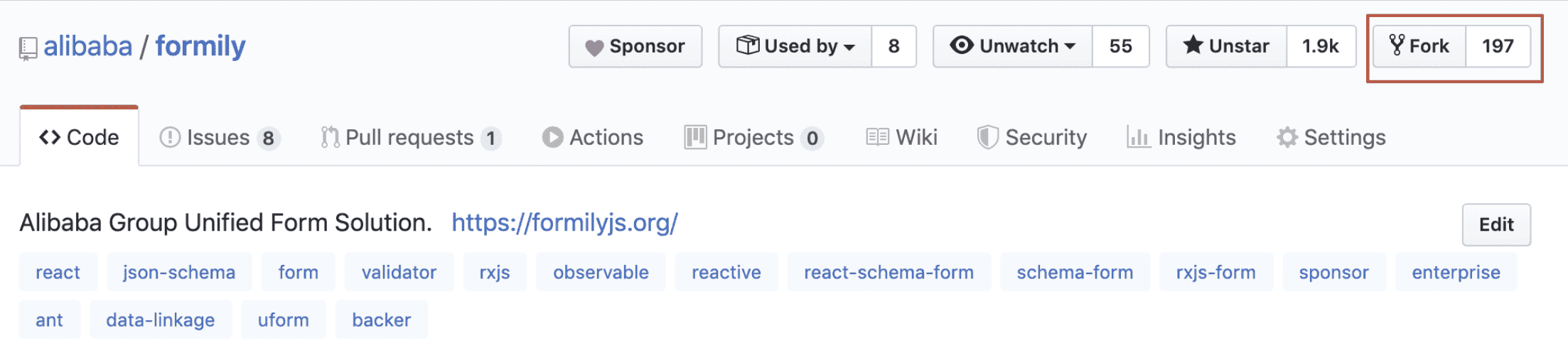Click the Edit description button

(1495, 224)
